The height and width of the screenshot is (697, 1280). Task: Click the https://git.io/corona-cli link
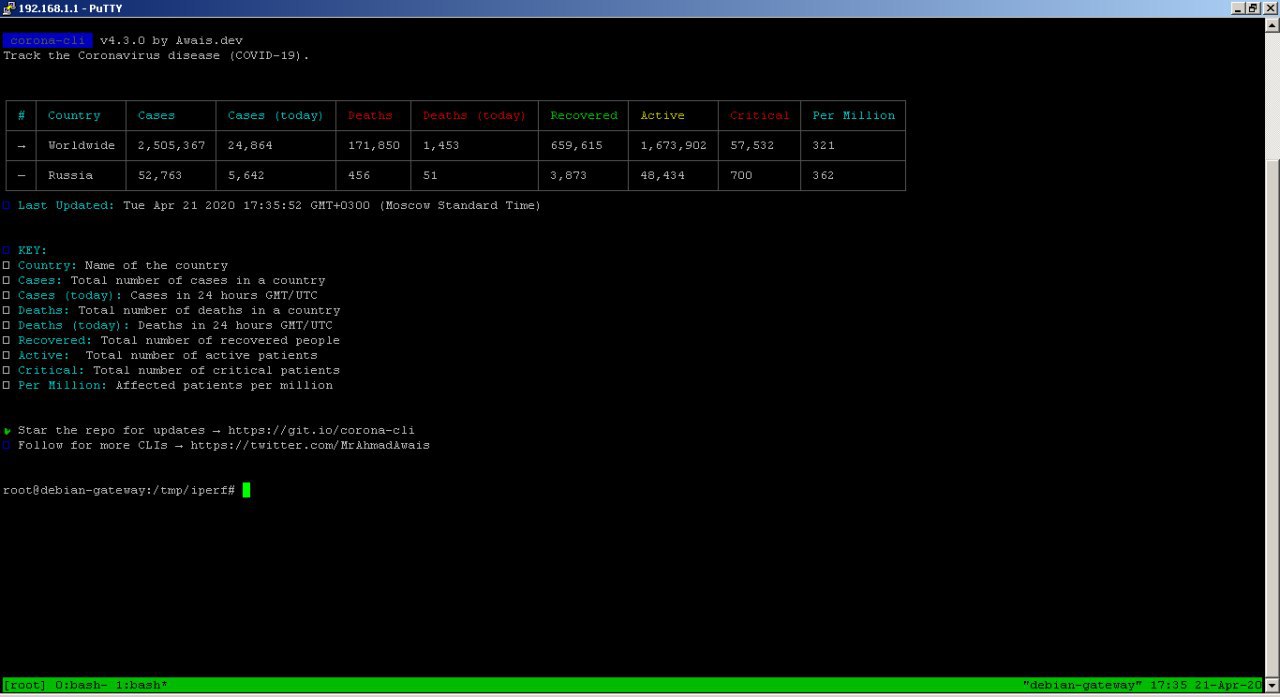click(x=321, y=431)
